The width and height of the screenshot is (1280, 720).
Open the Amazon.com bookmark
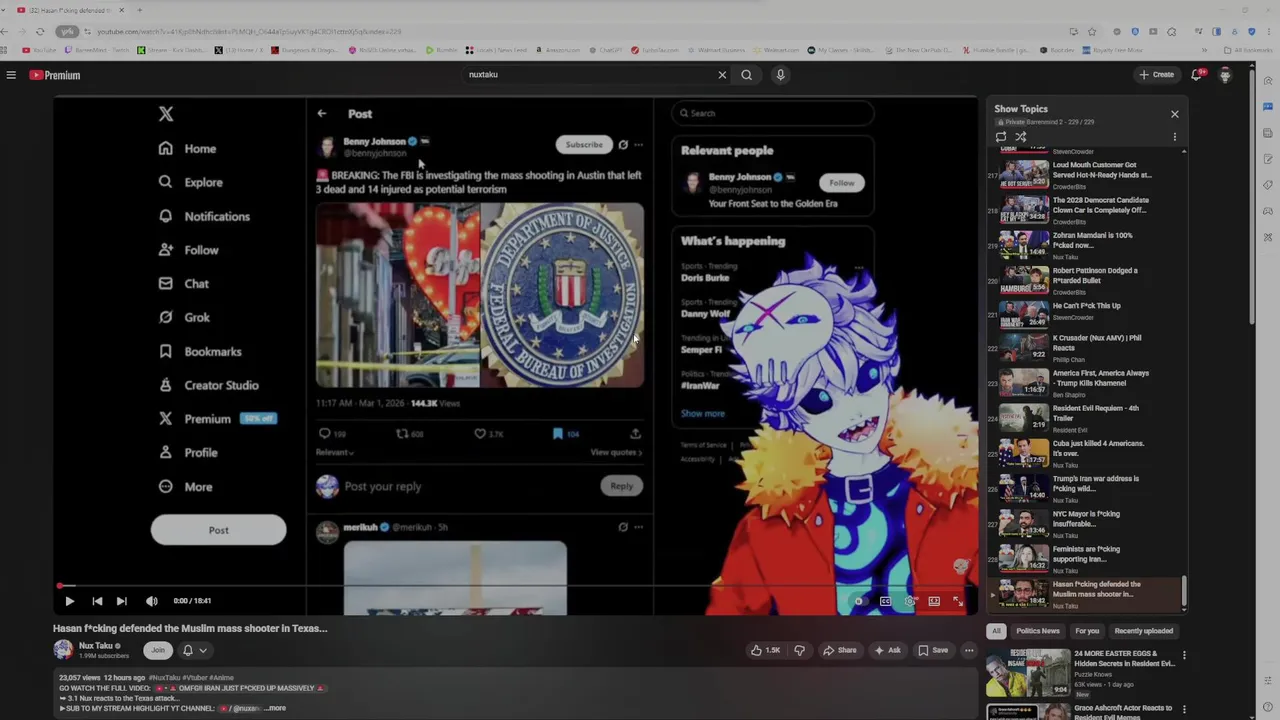point(556,50)
